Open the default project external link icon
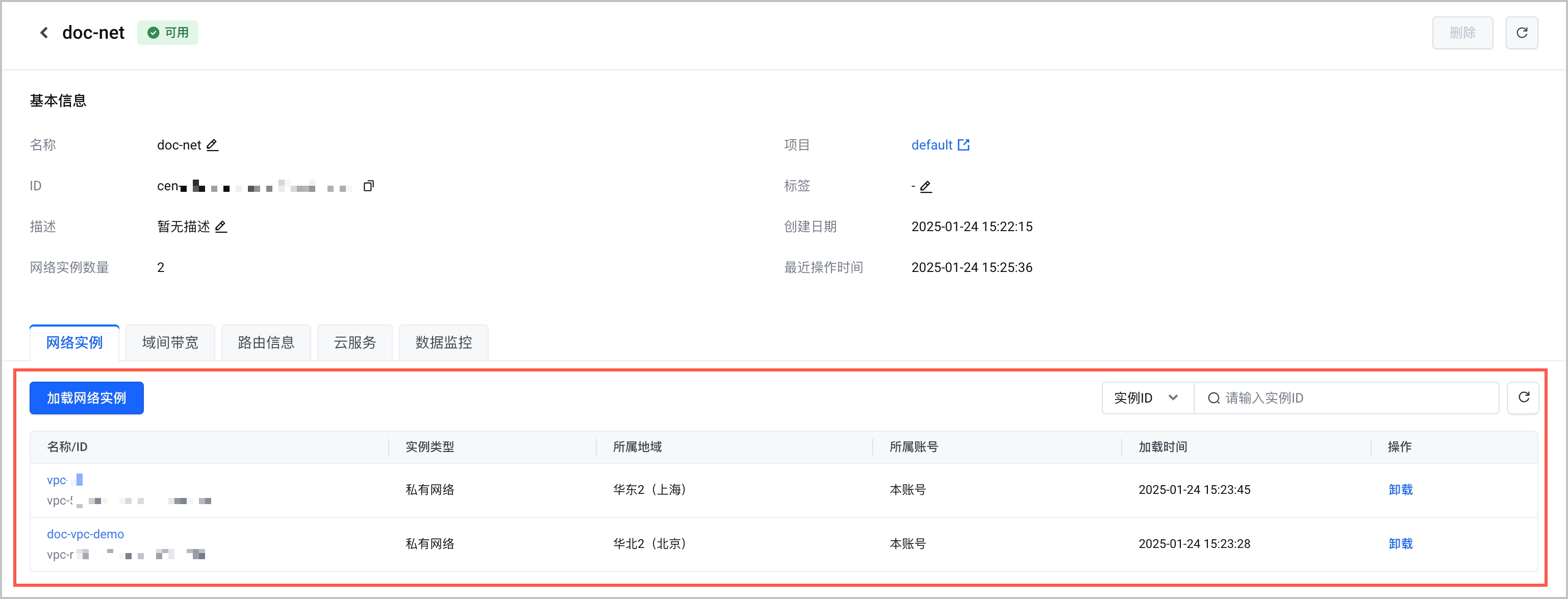This screenshot has height=599, width=1568. point(964,145)
